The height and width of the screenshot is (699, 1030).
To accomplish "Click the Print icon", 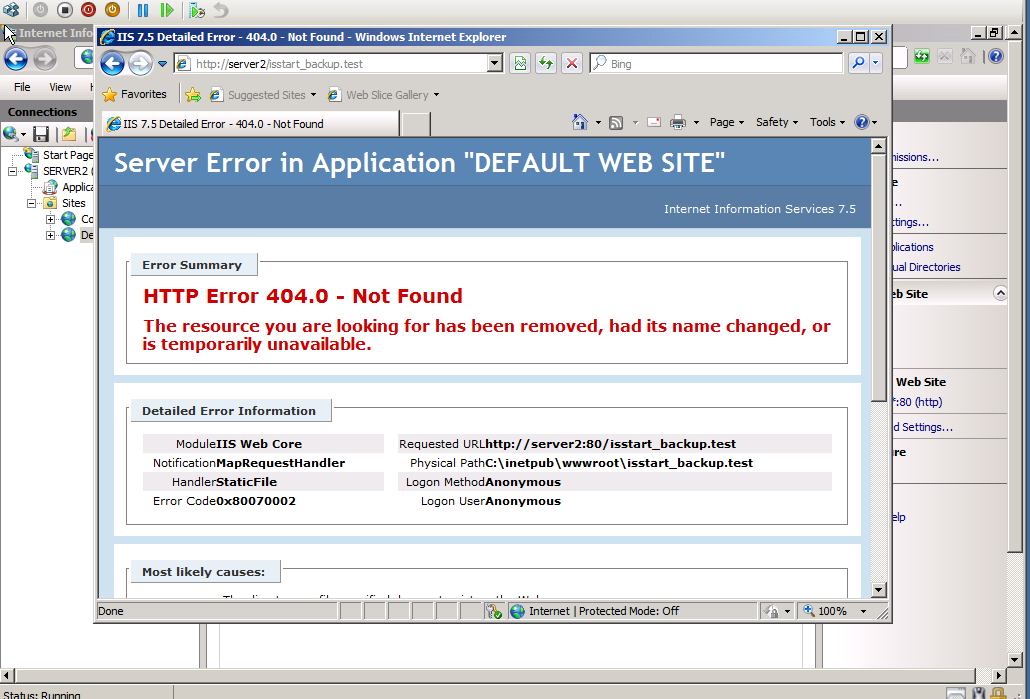I will coord(678,122).
